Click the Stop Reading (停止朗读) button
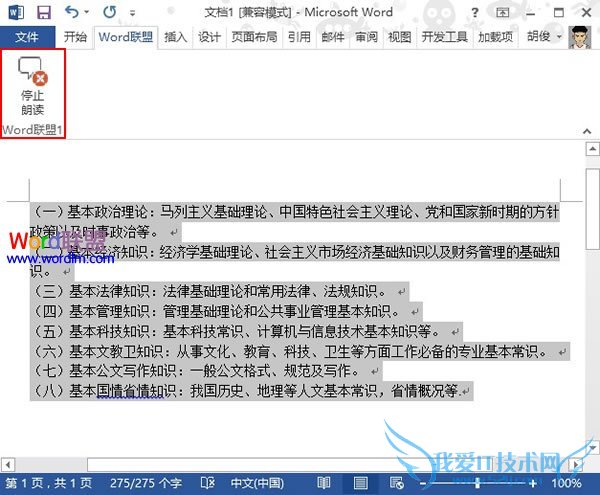 tap(33, 86)
